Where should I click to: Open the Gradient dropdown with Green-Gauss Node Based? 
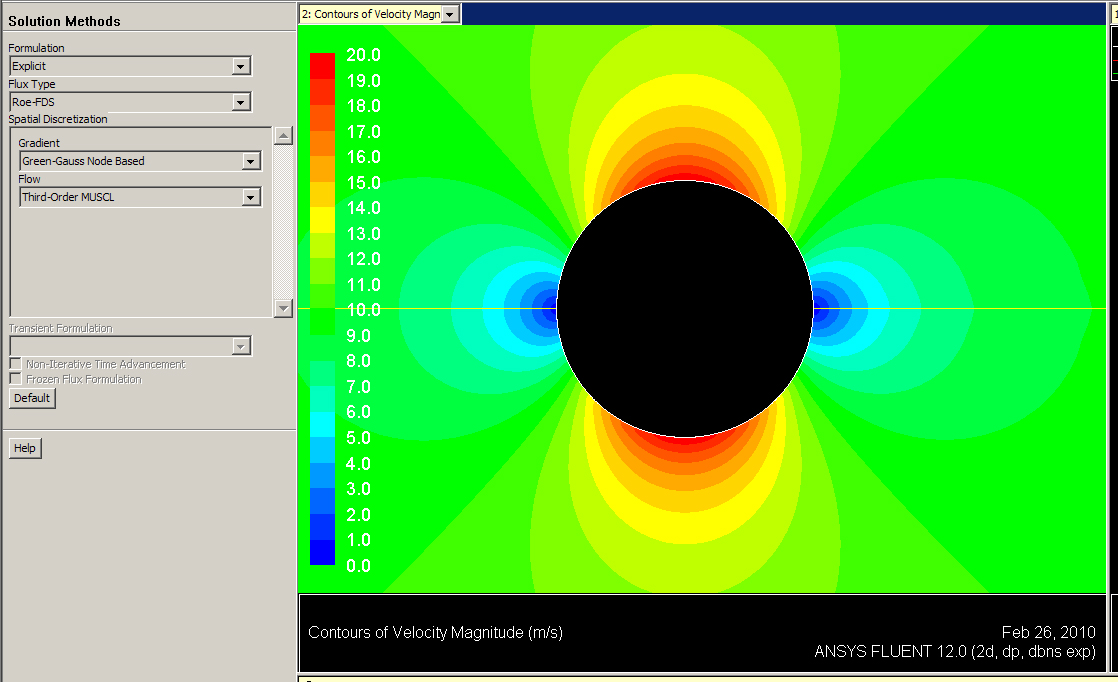coord(251,161)
